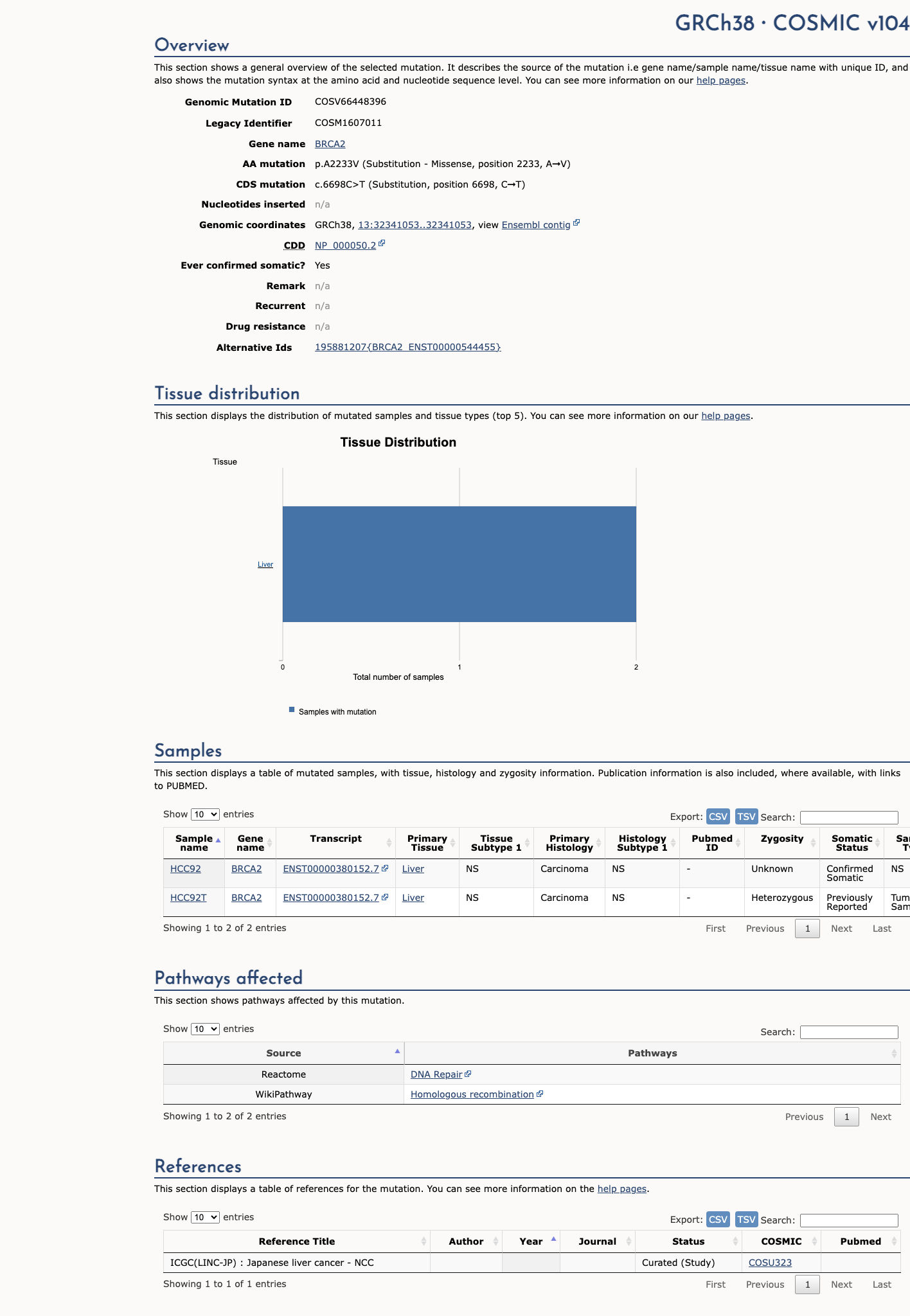
Task: Click external link icon in the HCC92 transcript row
Action: tap(385, 868)
